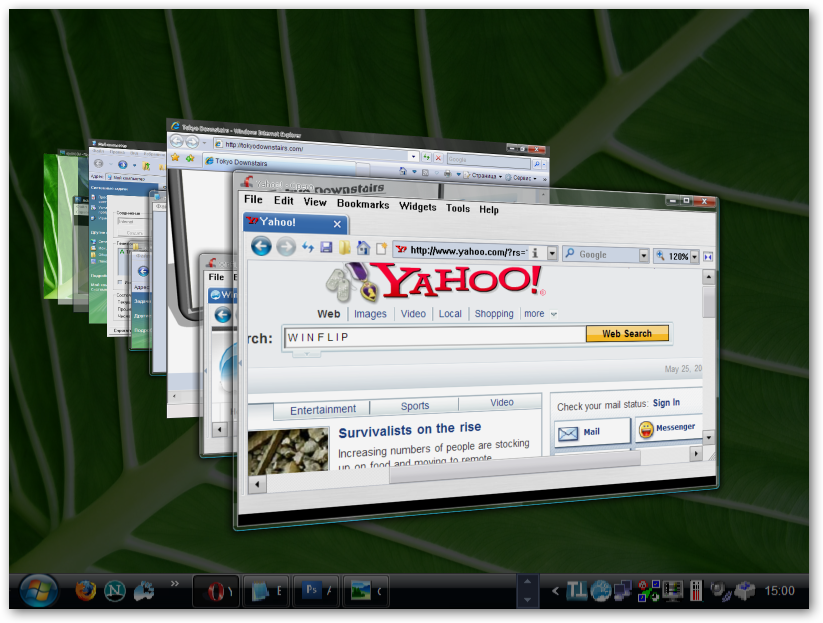Viewport: 823px width, 623px height.
Task: Click the Local search link on Yahoo
Action: 450,314
